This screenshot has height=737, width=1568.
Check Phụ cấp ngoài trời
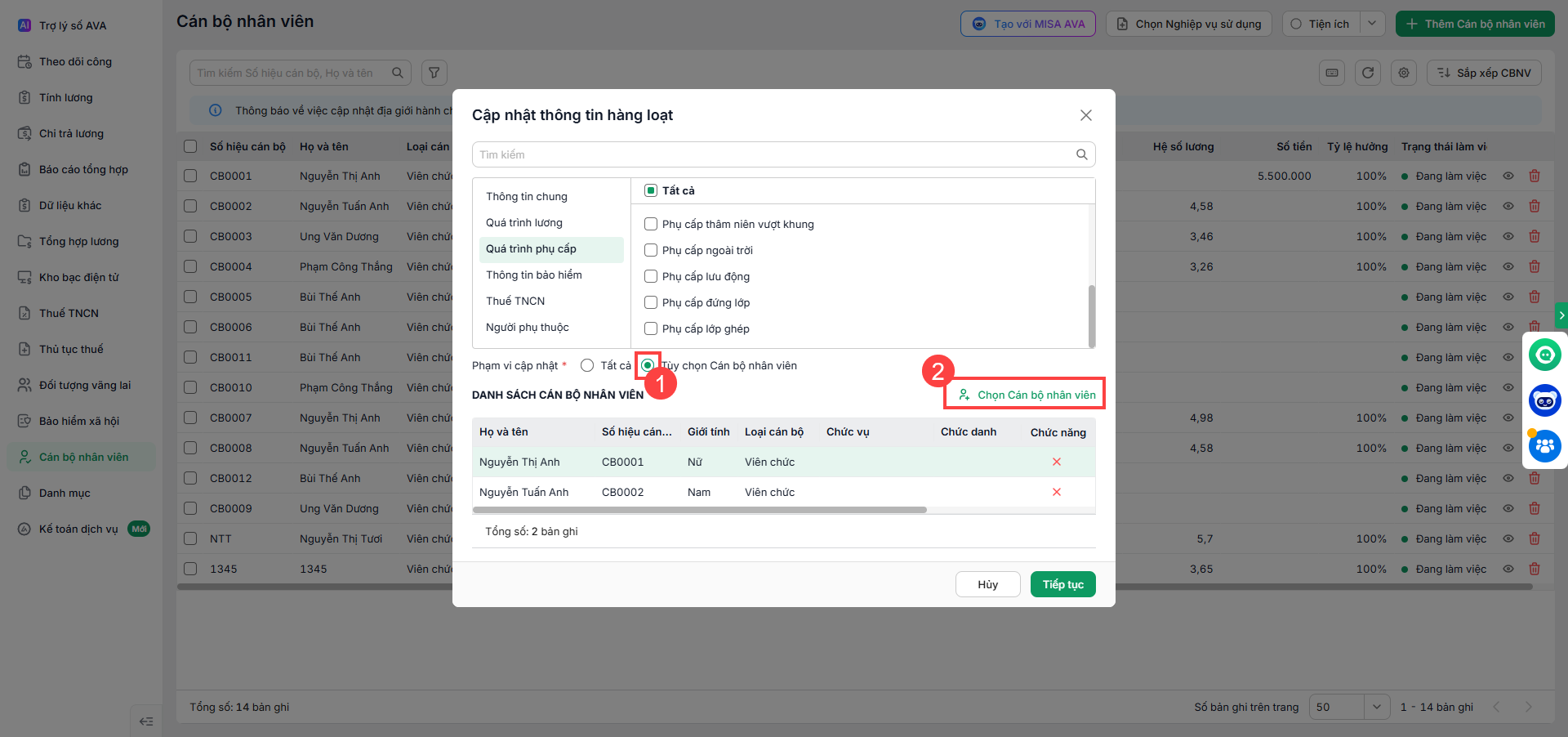point(651,250)
